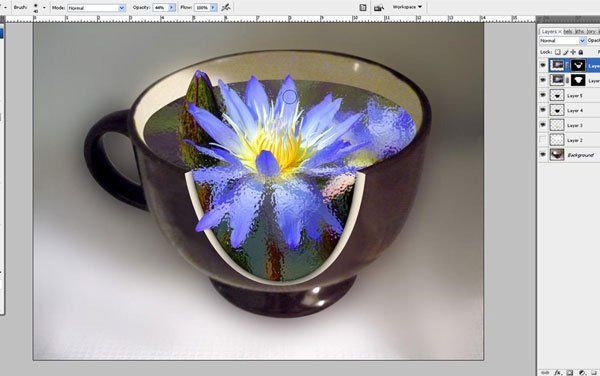
Task: Hide Layer 5 visibility eye
Action: [543, 95]
